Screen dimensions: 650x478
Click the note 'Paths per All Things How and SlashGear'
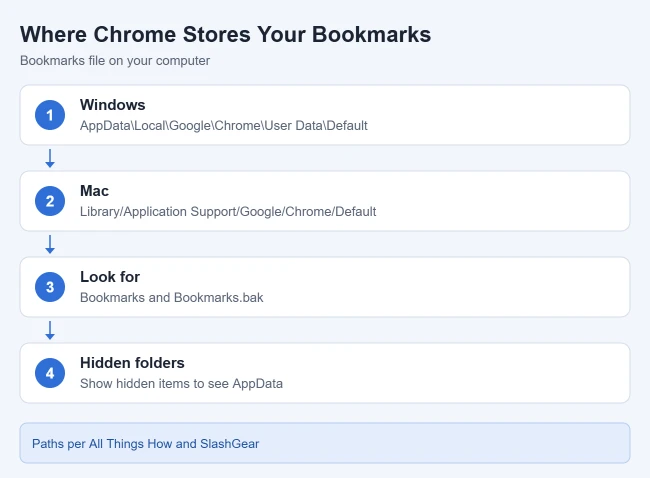(146, 444)
